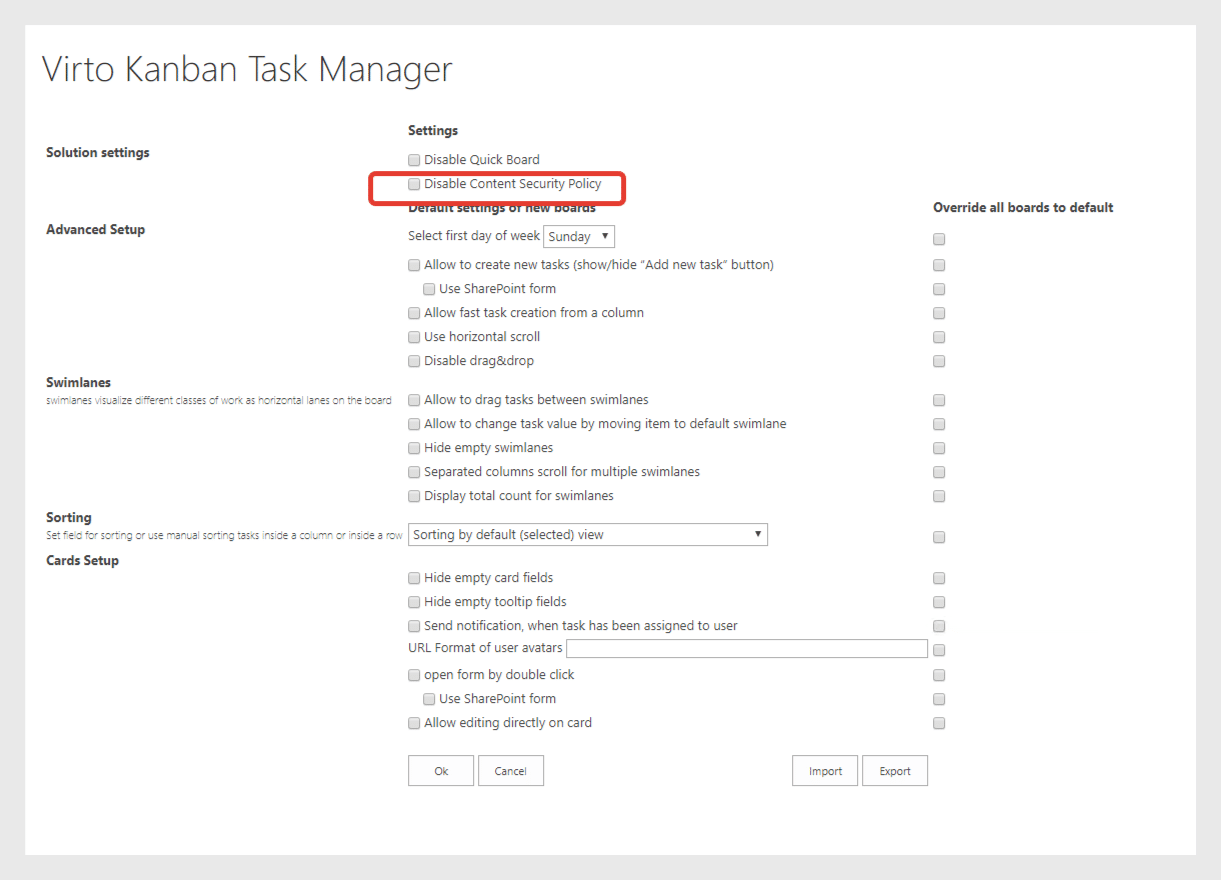Click the Ok button
Viewport: 1221px width, 880px height.
[x=441, y=771]
